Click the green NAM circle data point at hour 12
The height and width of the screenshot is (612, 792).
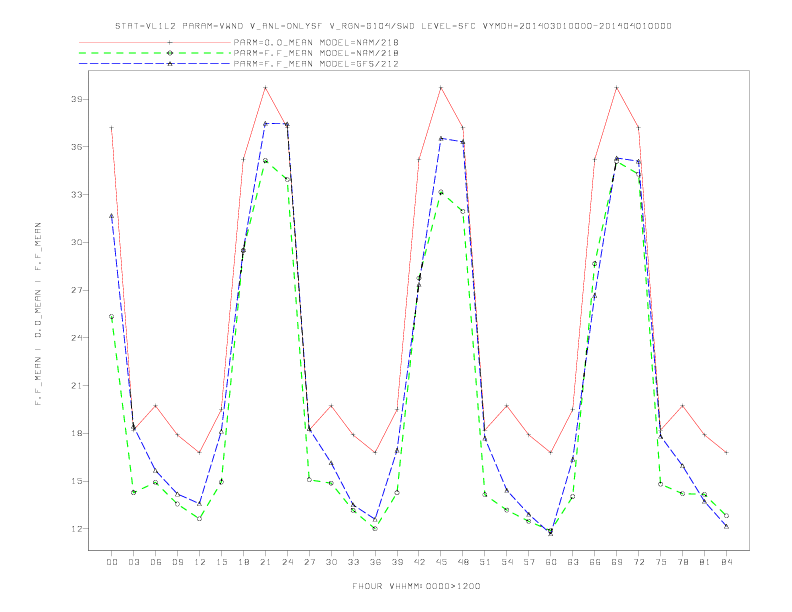click(200, 519)
